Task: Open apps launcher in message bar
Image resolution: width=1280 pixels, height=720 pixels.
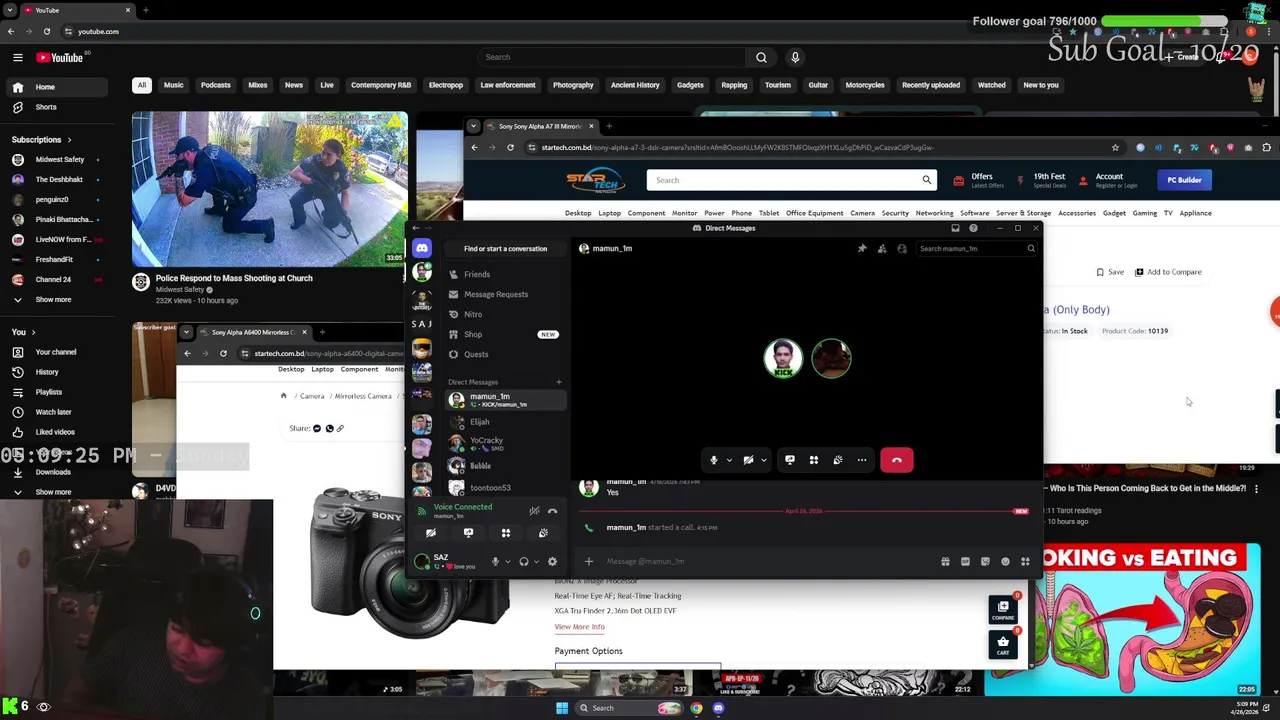Action: 1025,561
